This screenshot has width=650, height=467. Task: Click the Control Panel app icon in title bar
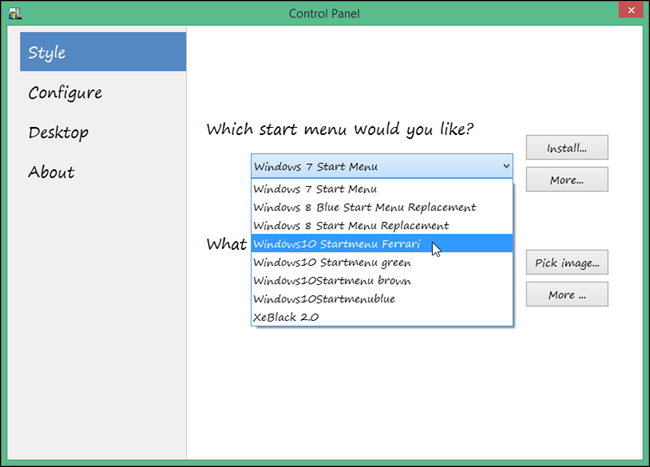[x=15, y=13]
